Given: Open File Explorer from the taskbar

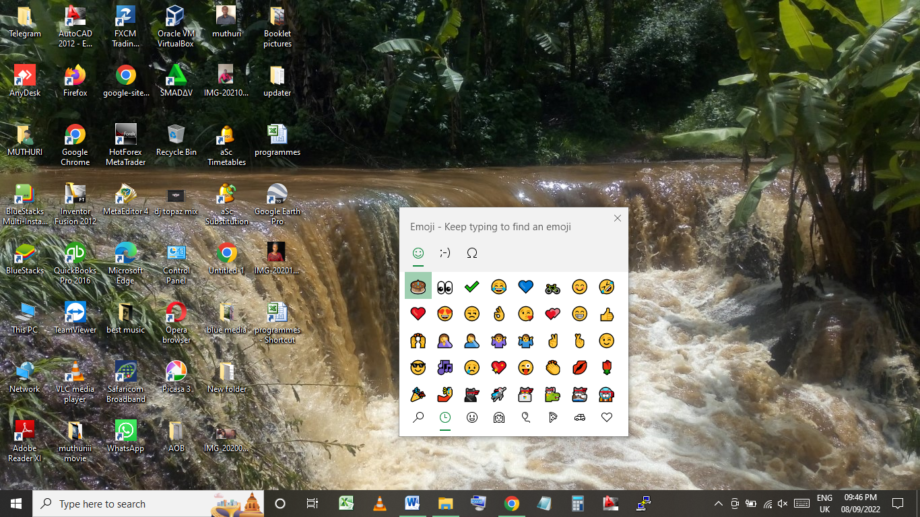Looking at the screenshot, I should pyautogui.click(x=445, y=504).
